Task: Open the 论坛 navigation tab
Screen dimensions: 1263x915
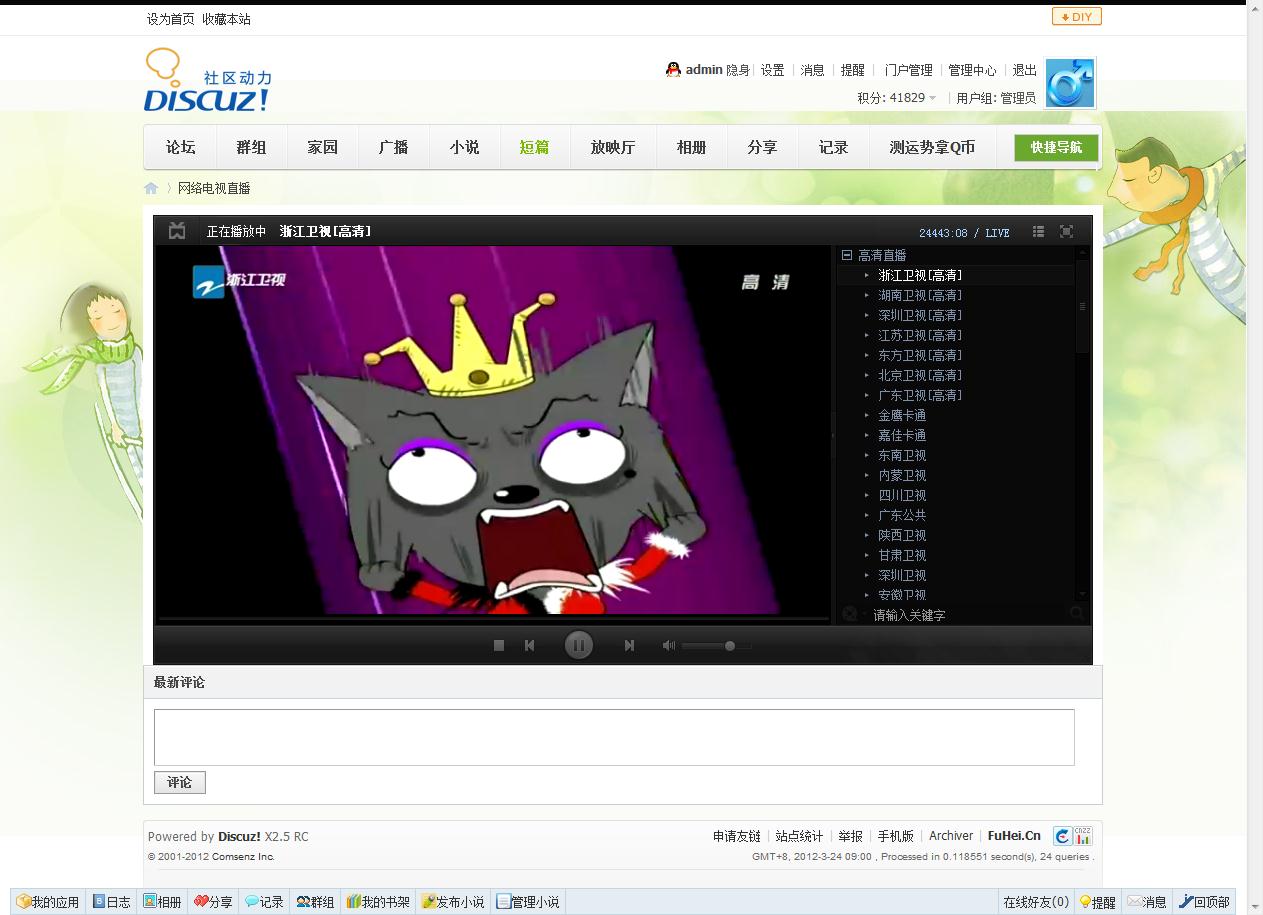Action: [x=180, y=147]
